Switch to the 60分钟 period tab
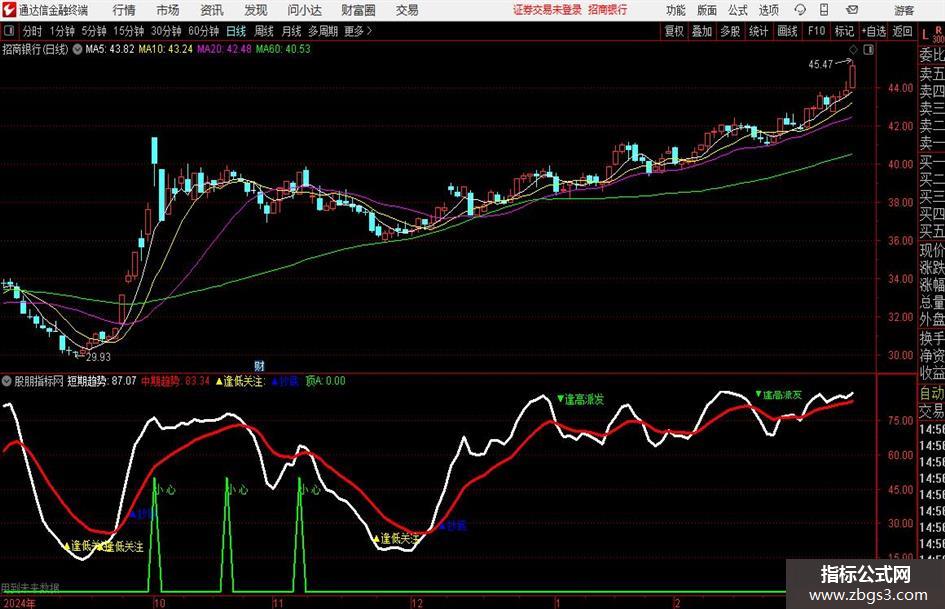 [204, 31]
